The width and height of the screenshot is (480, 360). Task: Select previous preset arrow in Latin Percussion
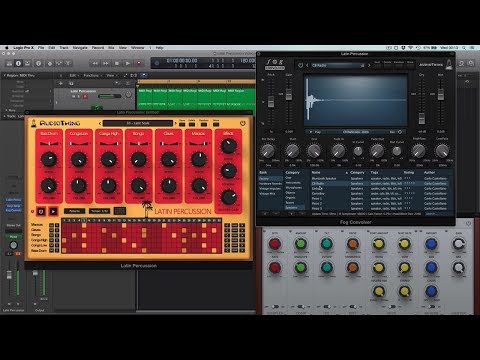click(100, 124)
